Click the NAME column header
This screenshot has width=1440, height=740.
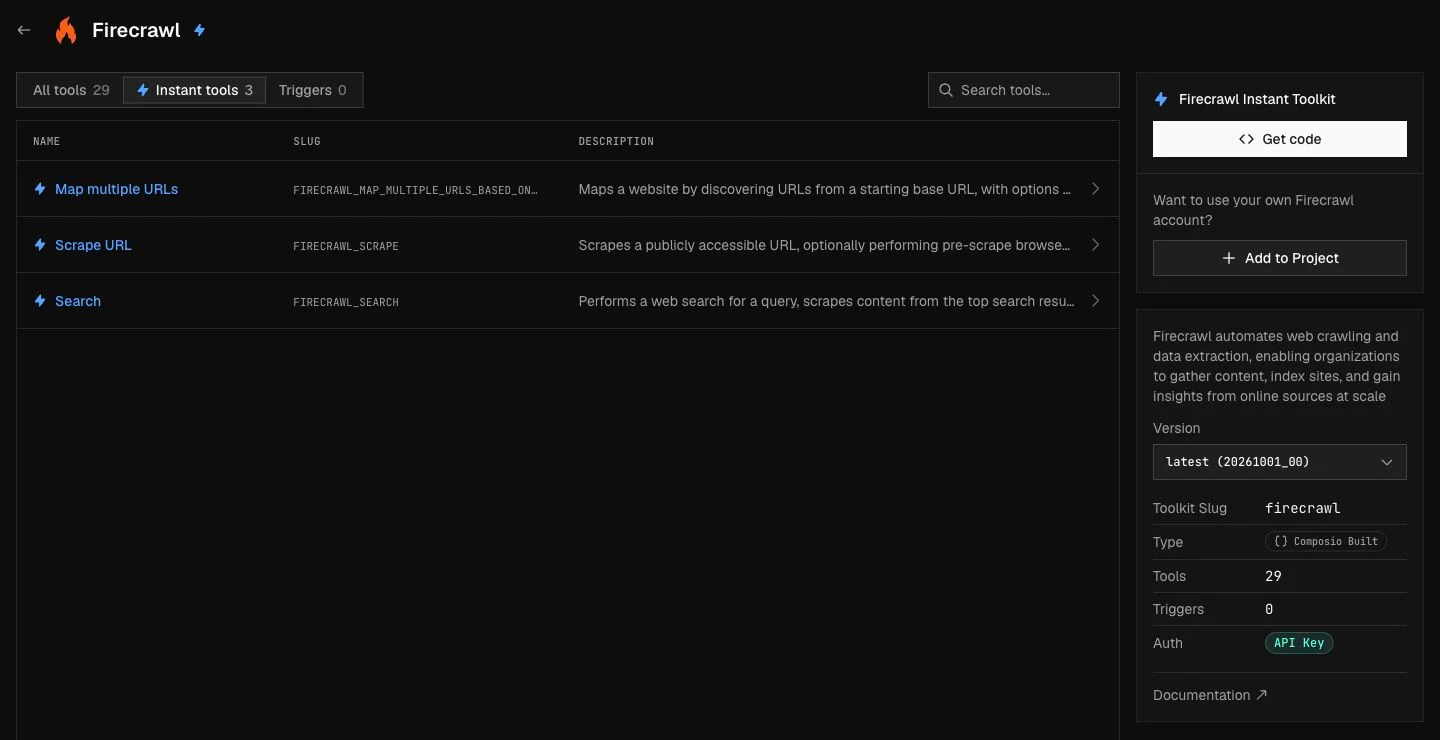[x=46, y=141]
